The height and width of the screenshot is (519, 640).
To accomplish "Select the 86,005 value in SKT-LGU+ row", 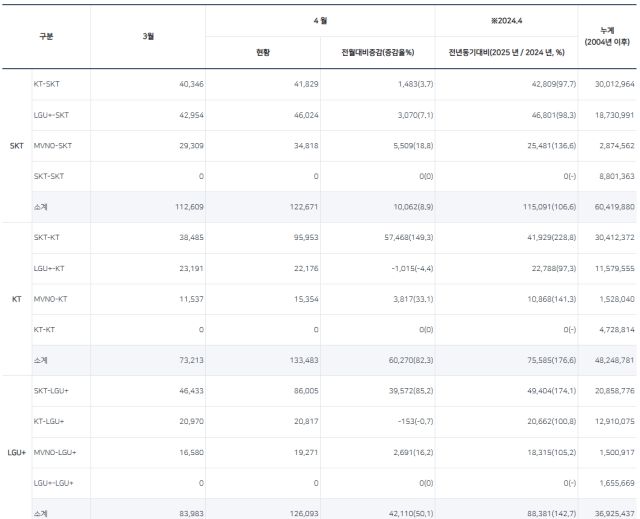I will [x=303, y=391].
